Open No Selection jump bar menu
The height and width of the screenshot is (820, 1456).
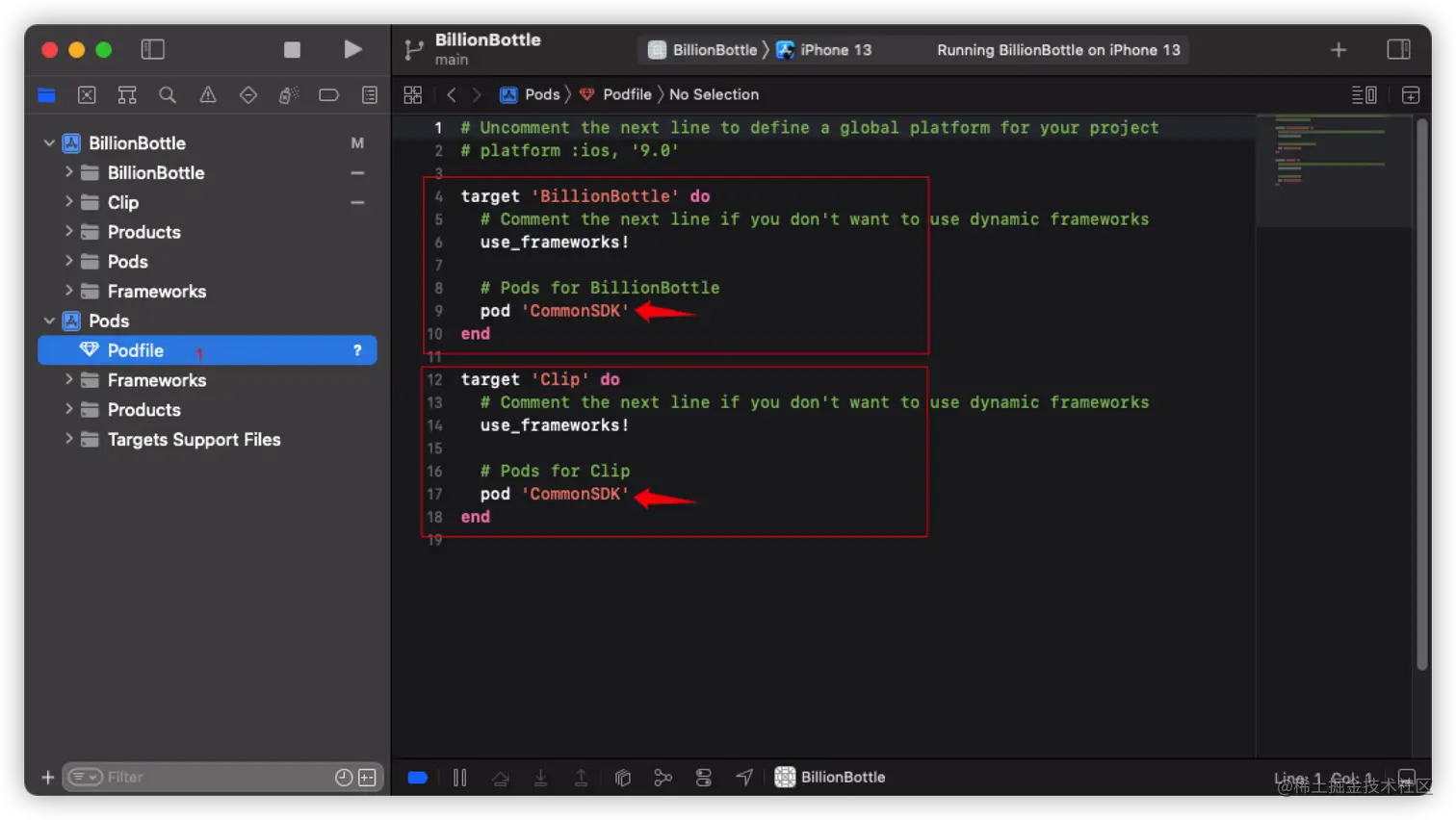714,94
